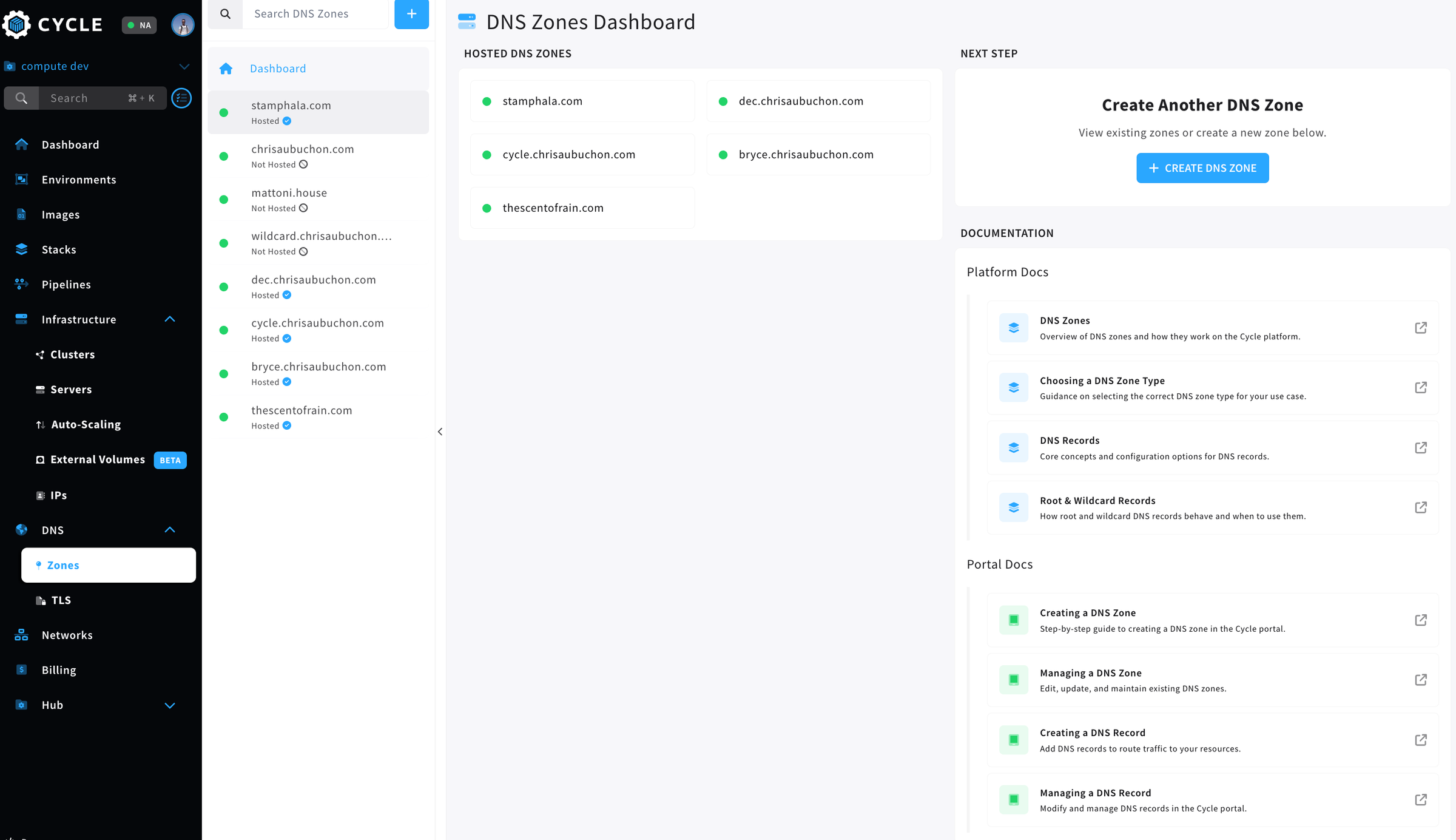The width and height of the screenshot is (1456, 840).
Task: Click external link icon for Creating a DNS Zone
Action: tap(1420, 620)
